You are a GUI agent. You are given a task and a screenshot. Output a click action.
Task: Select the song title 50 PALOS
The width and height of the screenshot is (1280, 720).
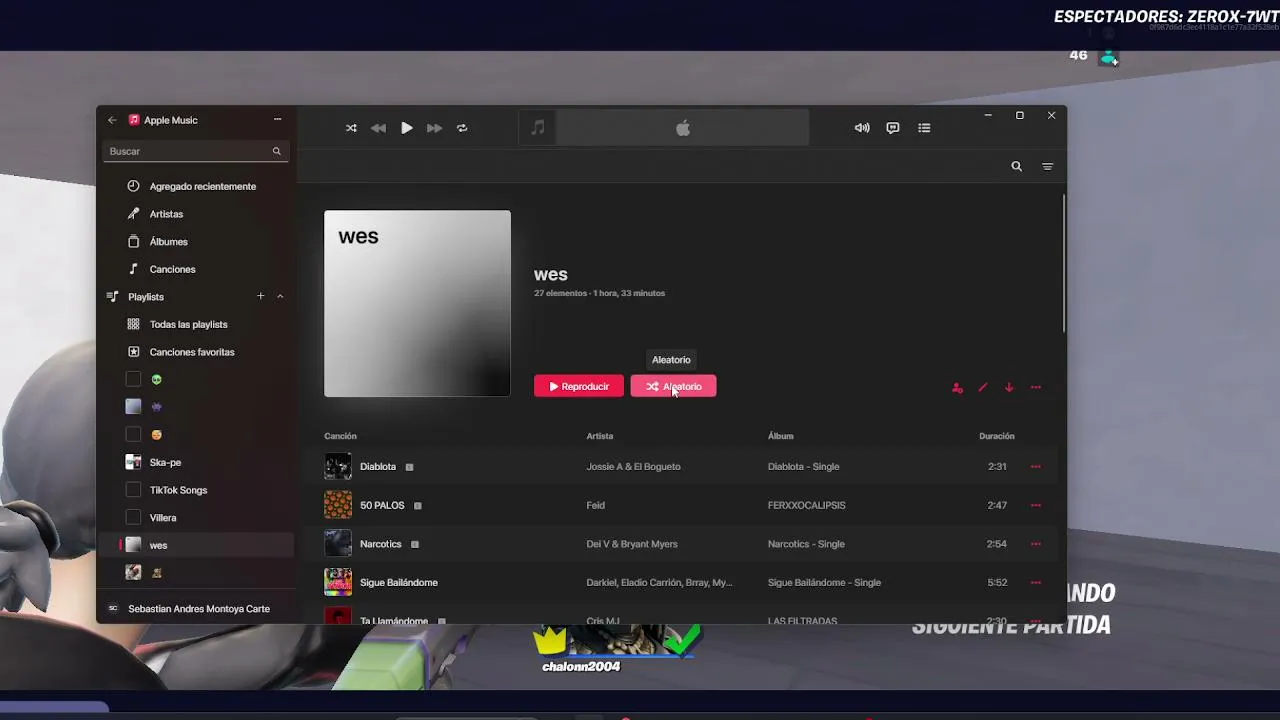pos(382,506)
